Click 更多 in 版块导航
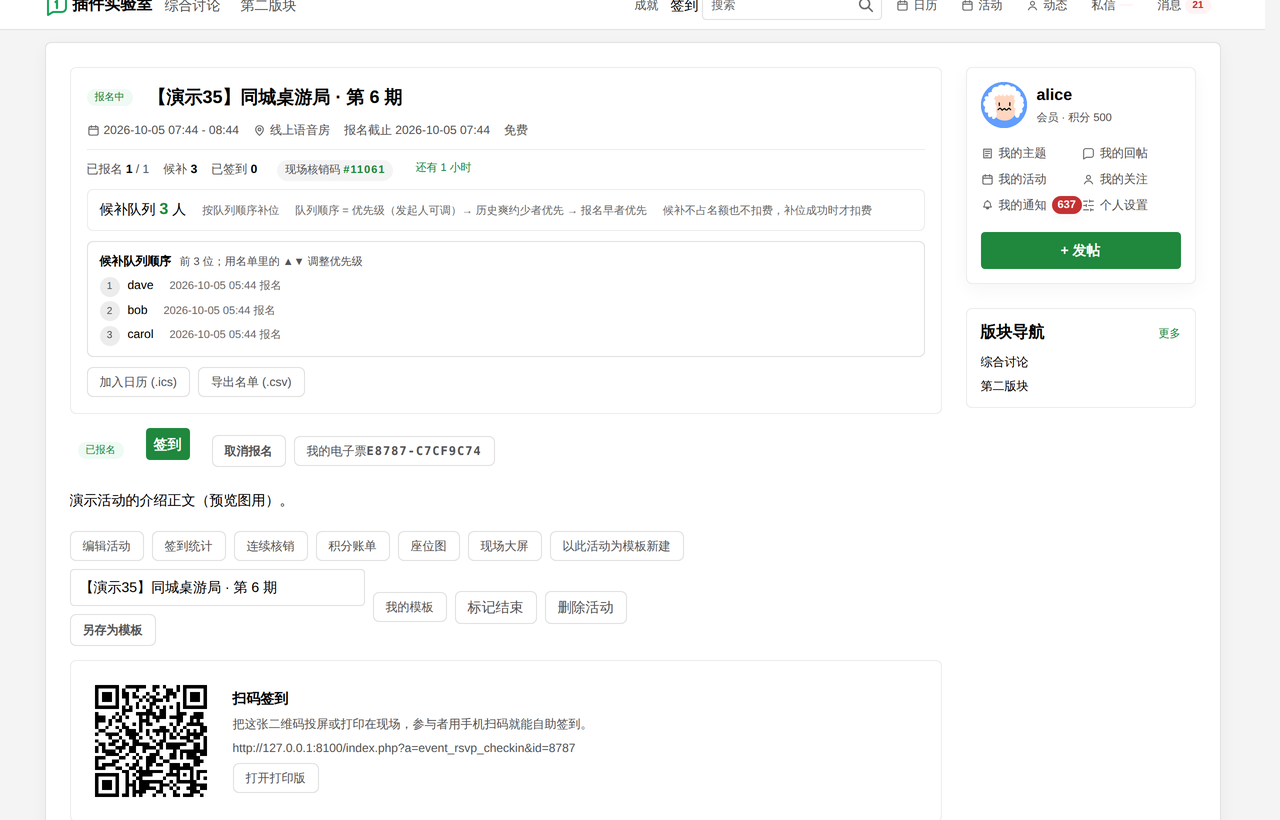Viewport: 1280px width, 820px height. [1169, 333]
